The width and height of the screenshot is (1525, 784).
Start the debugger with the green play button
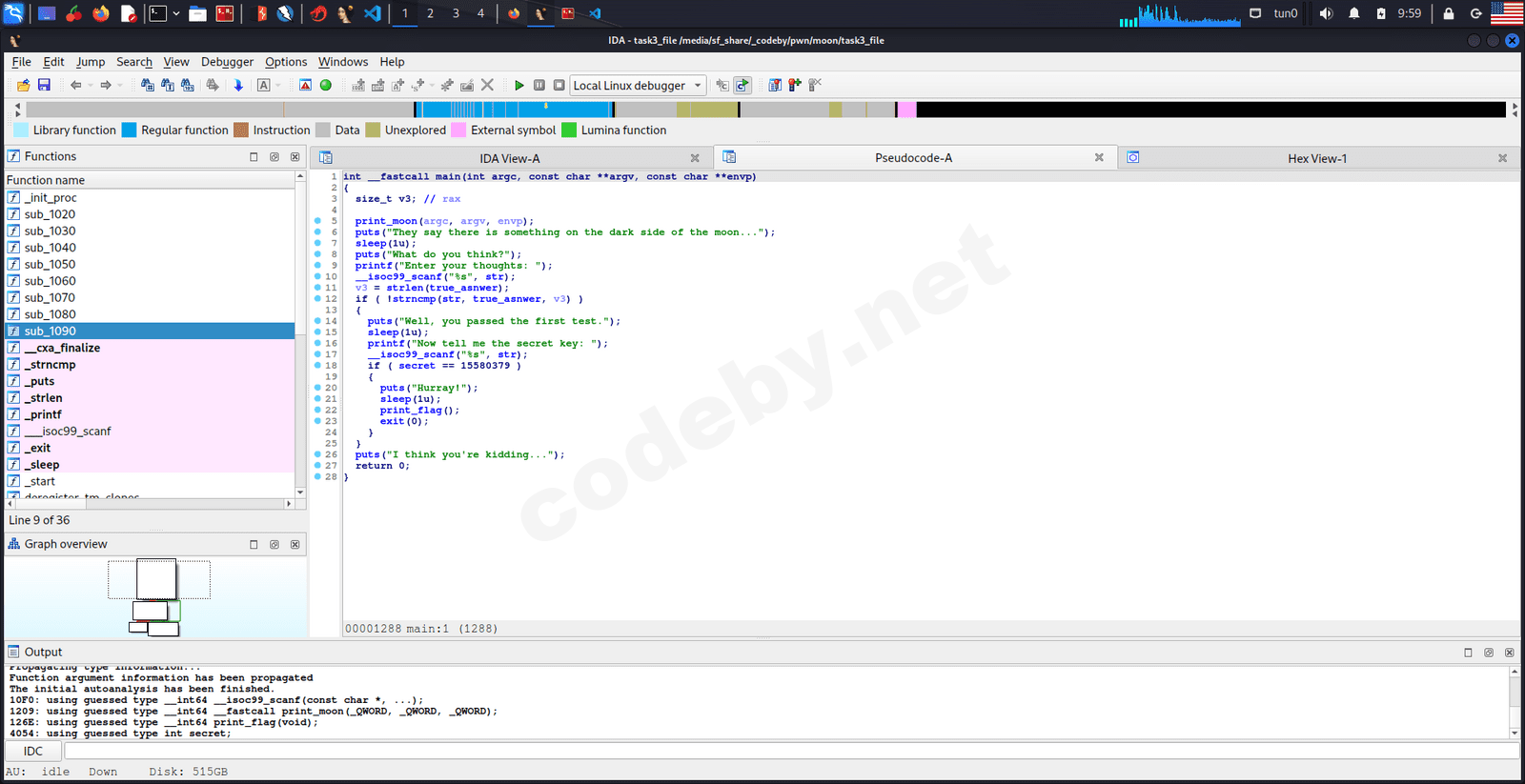[518, 85]
